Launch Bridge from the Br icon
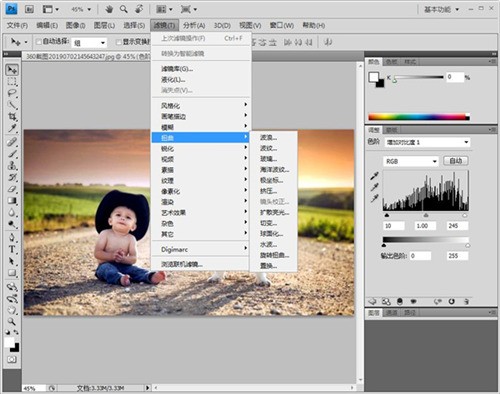Image resolution: width=500 pixels, height=394 pixels. [x=29, y=9]
